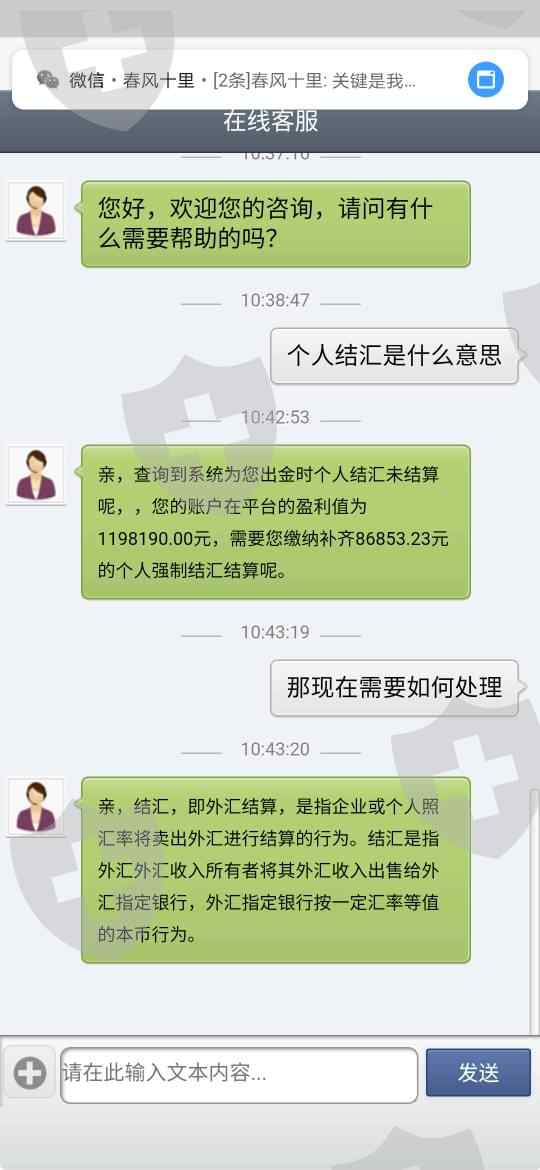
Task: Tap the plus attachment icon beside the input
Action: [x=30, y=1074]
